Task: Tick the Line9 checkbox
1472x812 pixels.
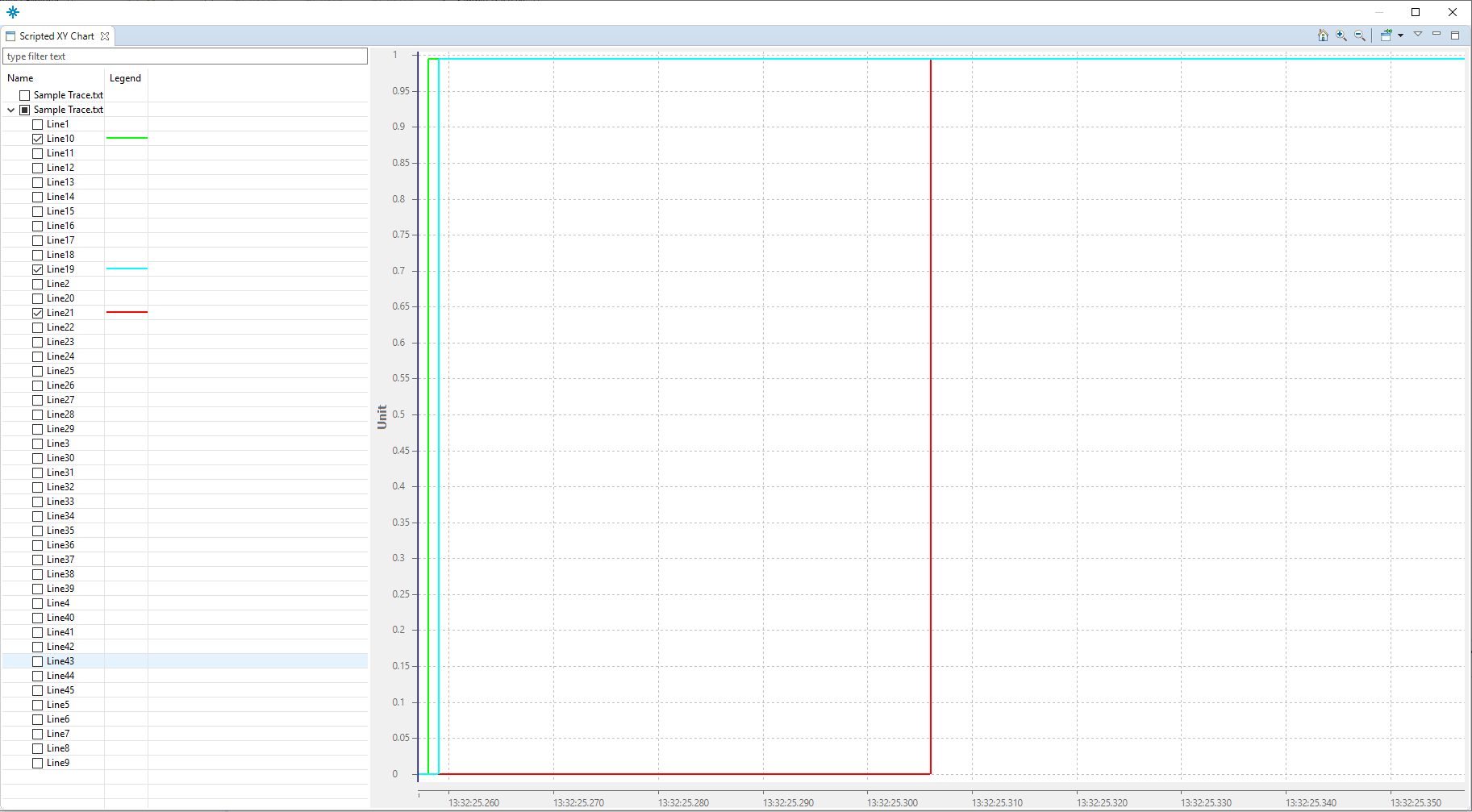Action: (x=38, y=763)
